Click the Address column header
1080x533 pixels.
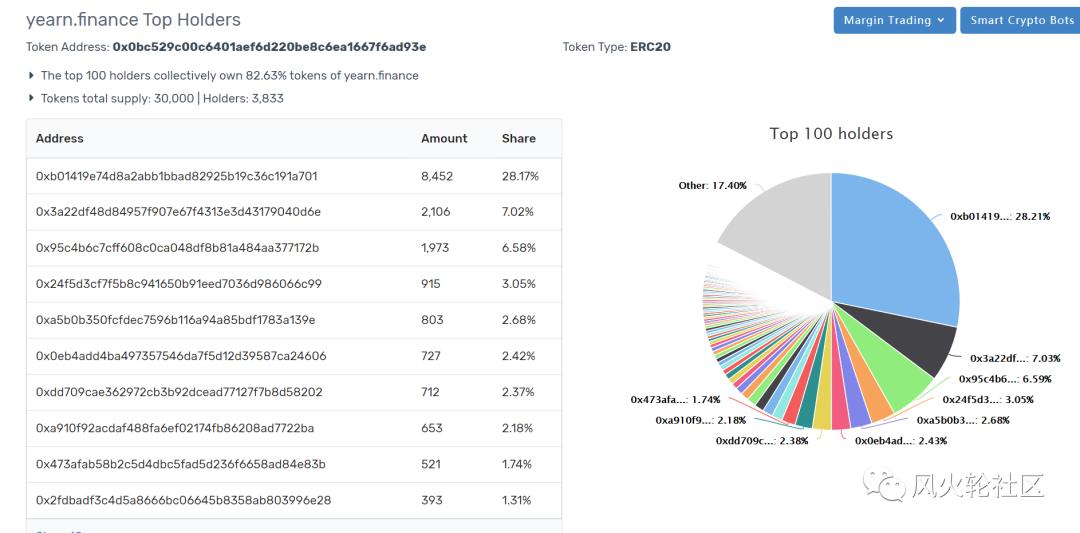click(60, 139)
